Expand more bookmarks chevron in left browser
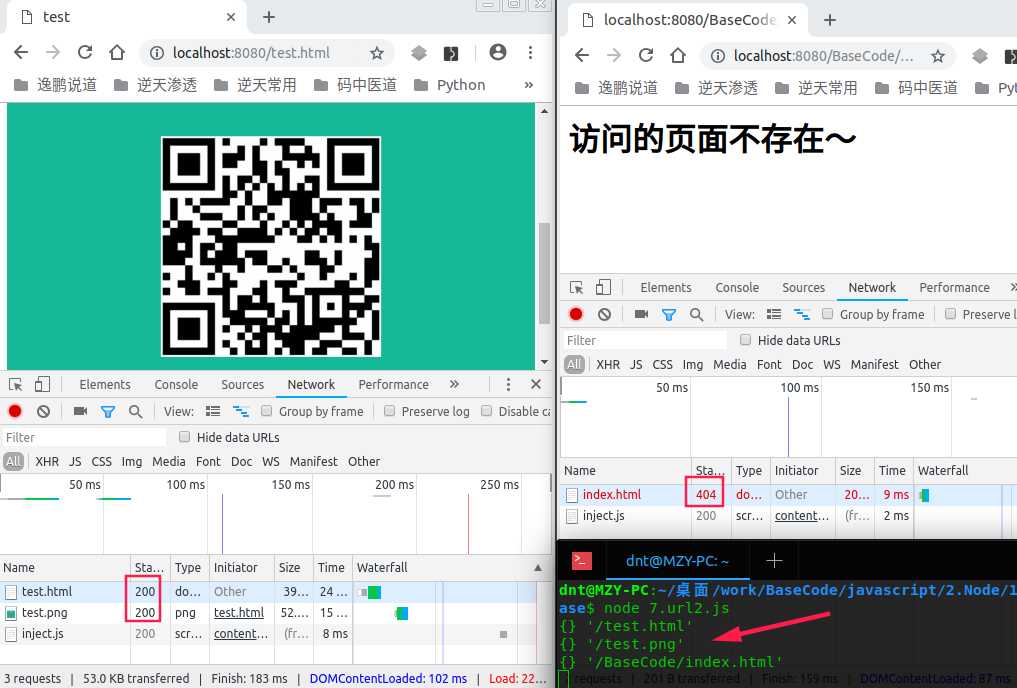The height and width of the screenshot is (688, 1017). pyautogui.click(x=529, y=85)
